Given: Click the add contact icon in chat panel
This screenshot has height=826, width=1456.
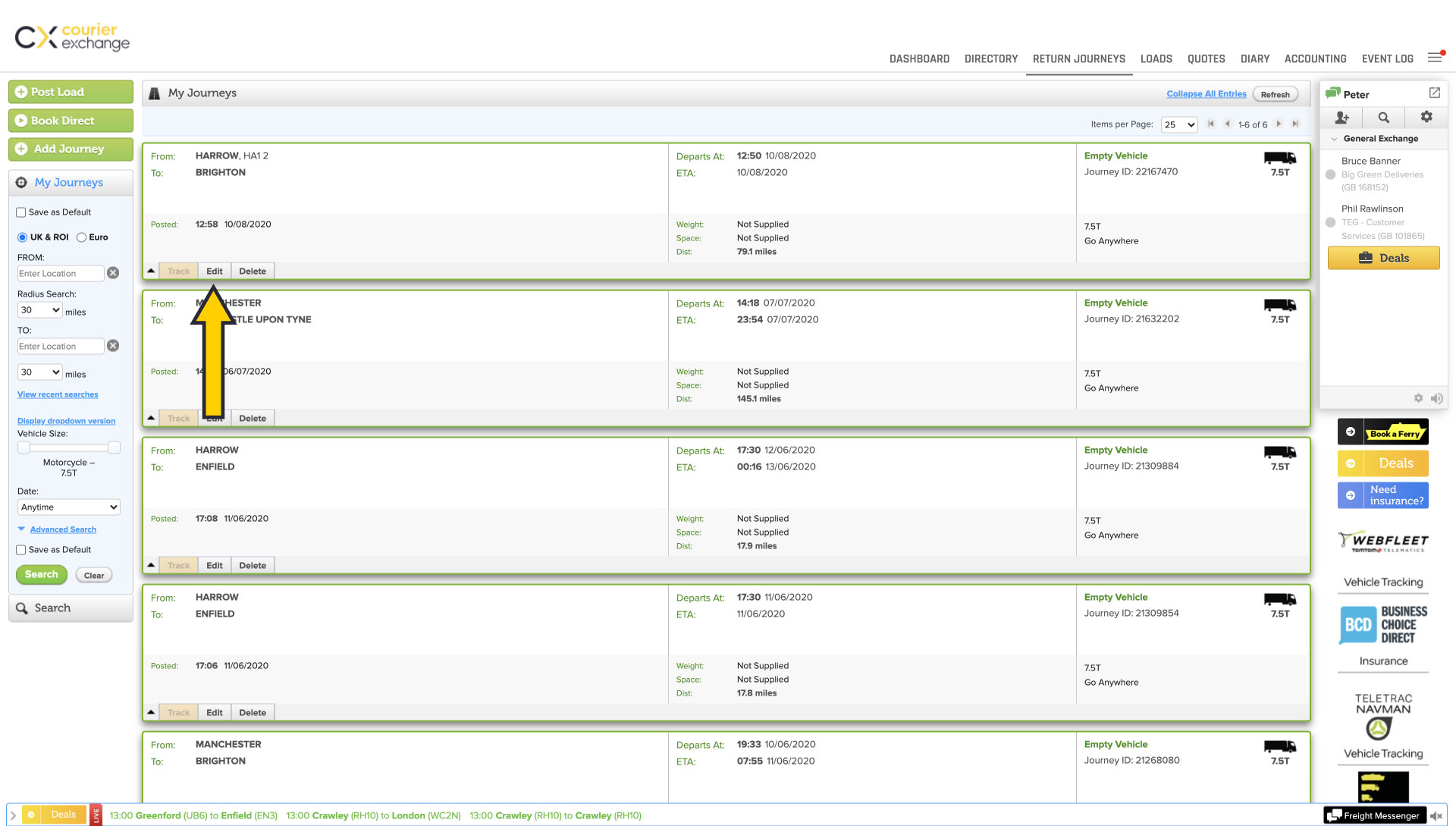Looking at the screenshot, I should [1341, 118].
